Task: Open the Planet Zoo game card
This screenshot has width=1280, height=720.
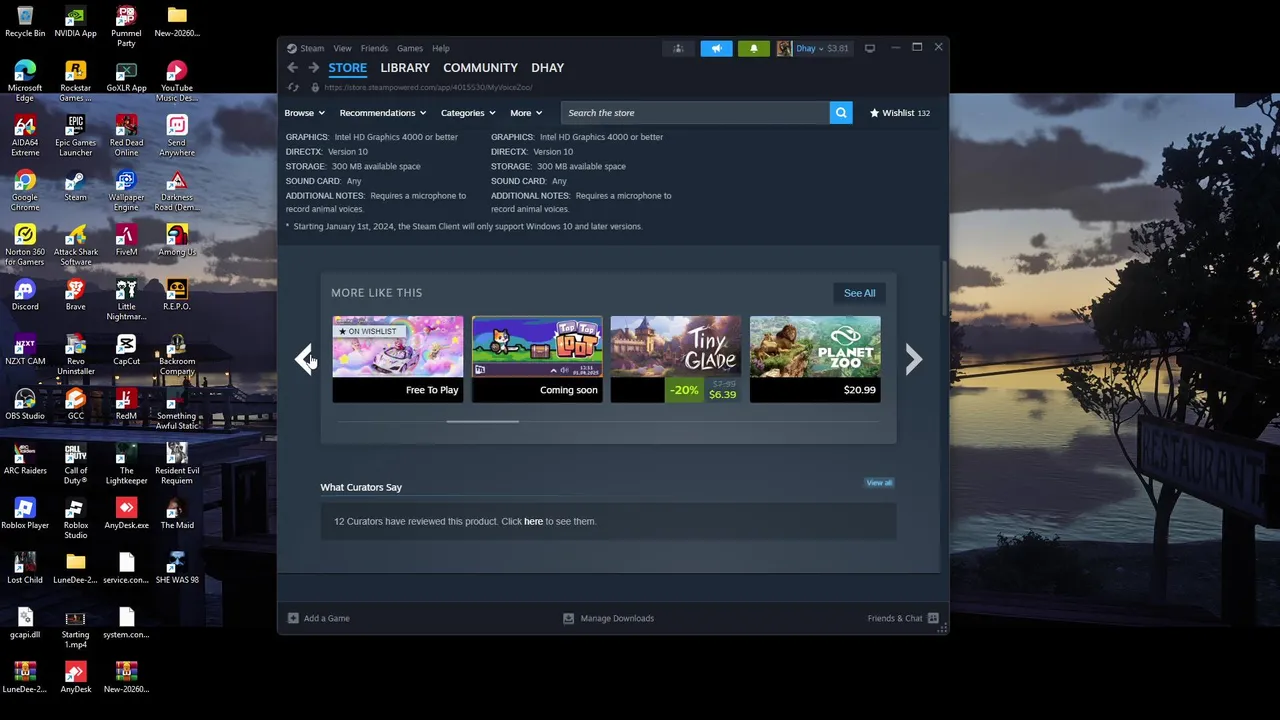Action: tap(815, 359)
